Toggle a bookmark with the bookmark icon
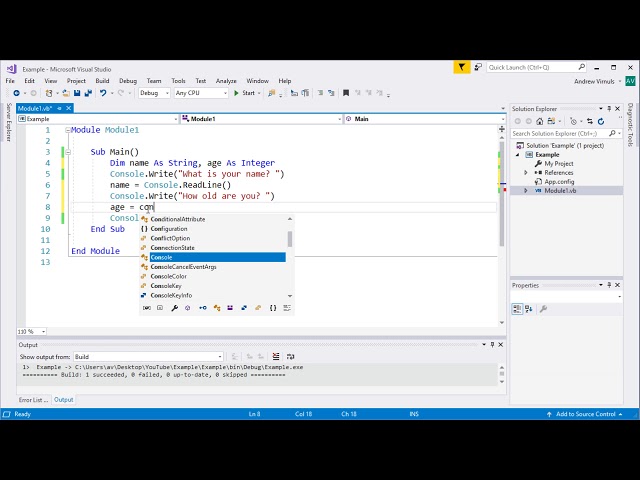Screen dimensions: 640x480 coord(346,93)
